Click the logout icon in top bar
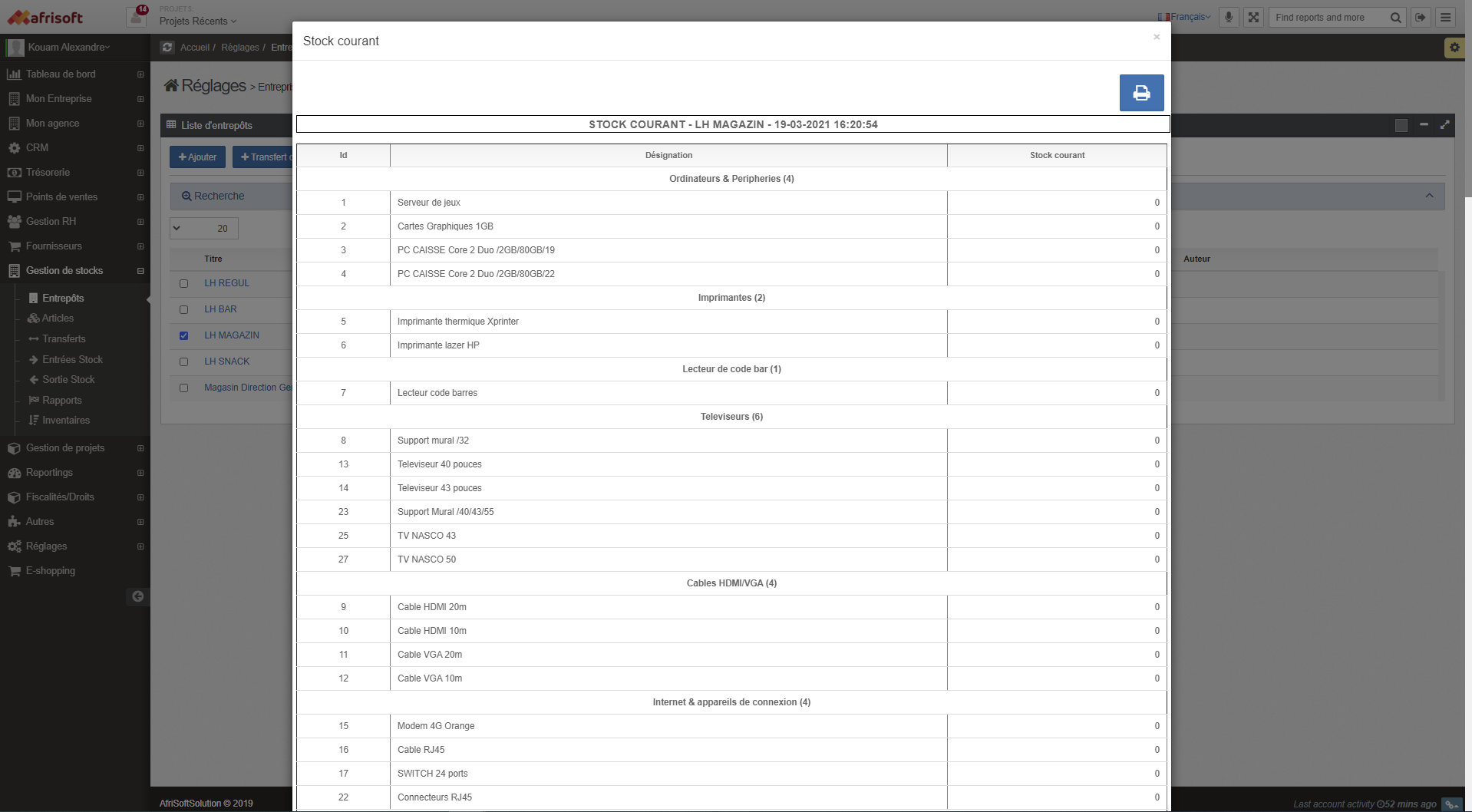The image size is (1472, 812). [1421, 18]
